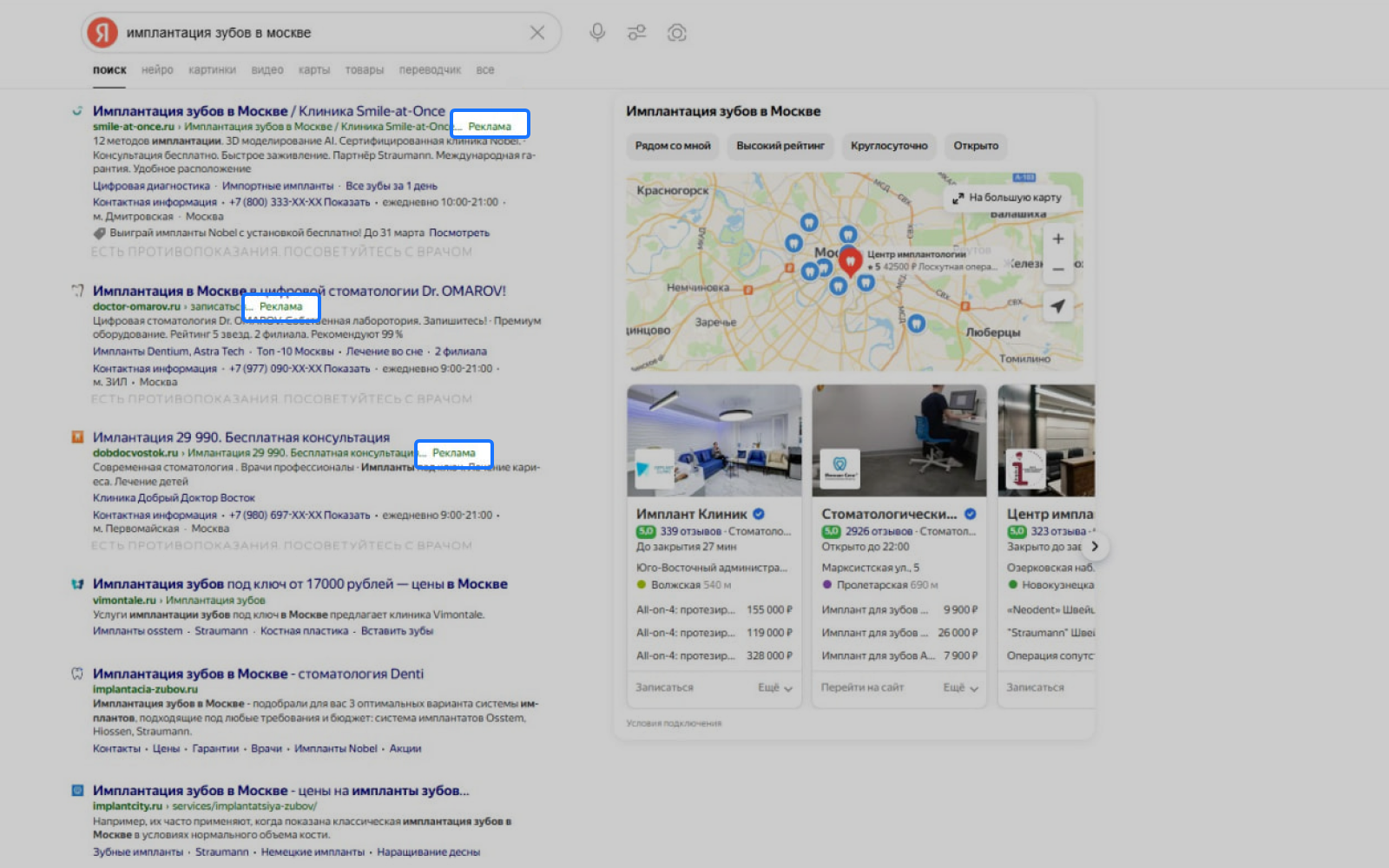The height and width of the screenshot is (868, 1389).
Task: Expand 'Ещё' under Имплант Клиник card
Action: [774, 687]
